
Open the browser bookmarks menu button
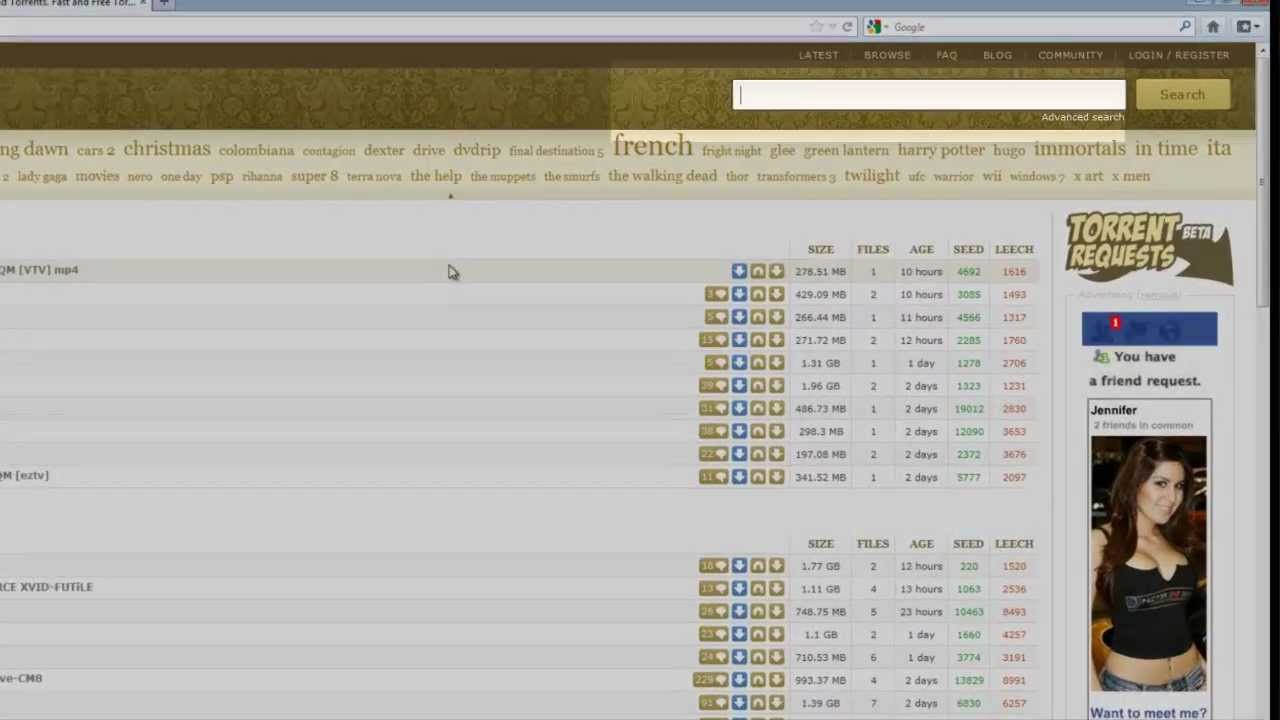pyautogui.click(x=1246, y=27)
